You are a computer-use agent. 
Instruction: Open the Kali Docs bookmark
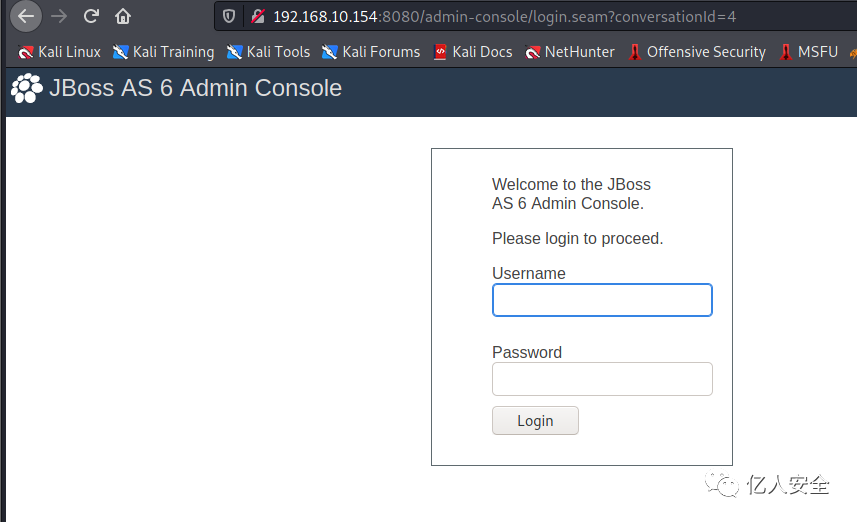[x=473, y=52]
